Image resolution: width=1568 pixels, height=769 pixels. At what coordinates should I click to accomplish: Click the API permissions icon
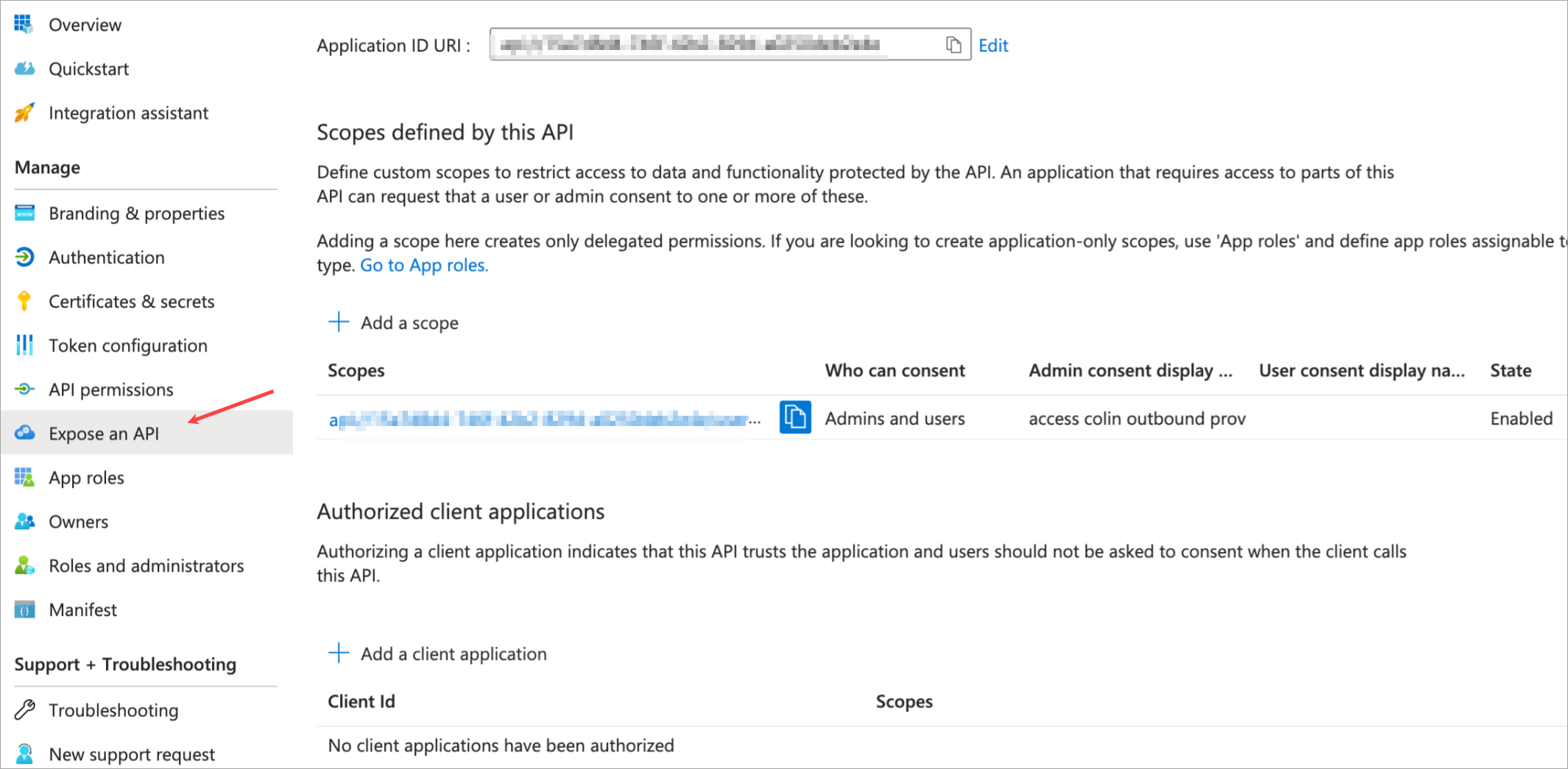(x=24, y=389)
